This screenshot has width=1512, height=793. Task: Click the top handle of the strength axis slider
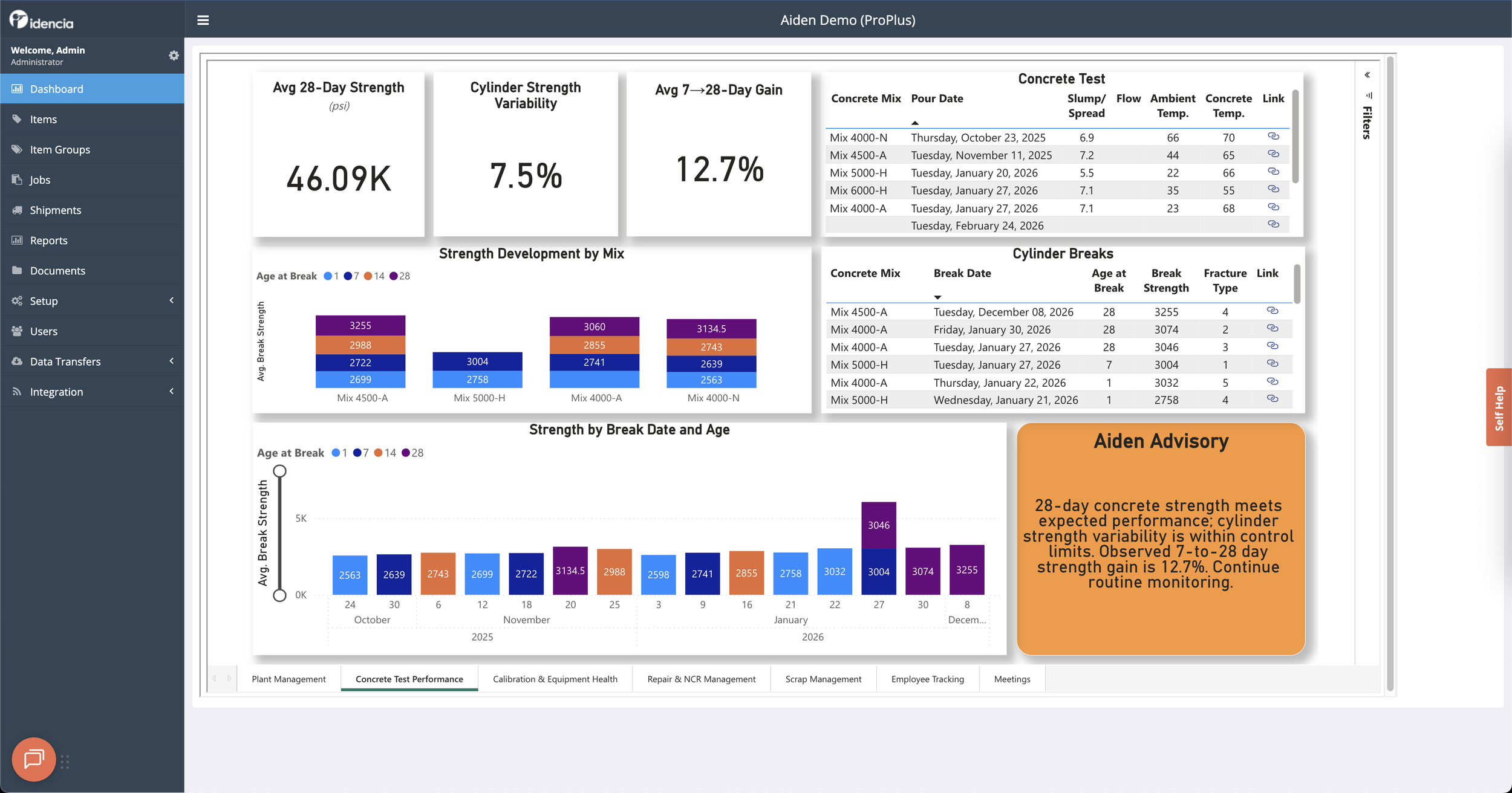[279, 471]
